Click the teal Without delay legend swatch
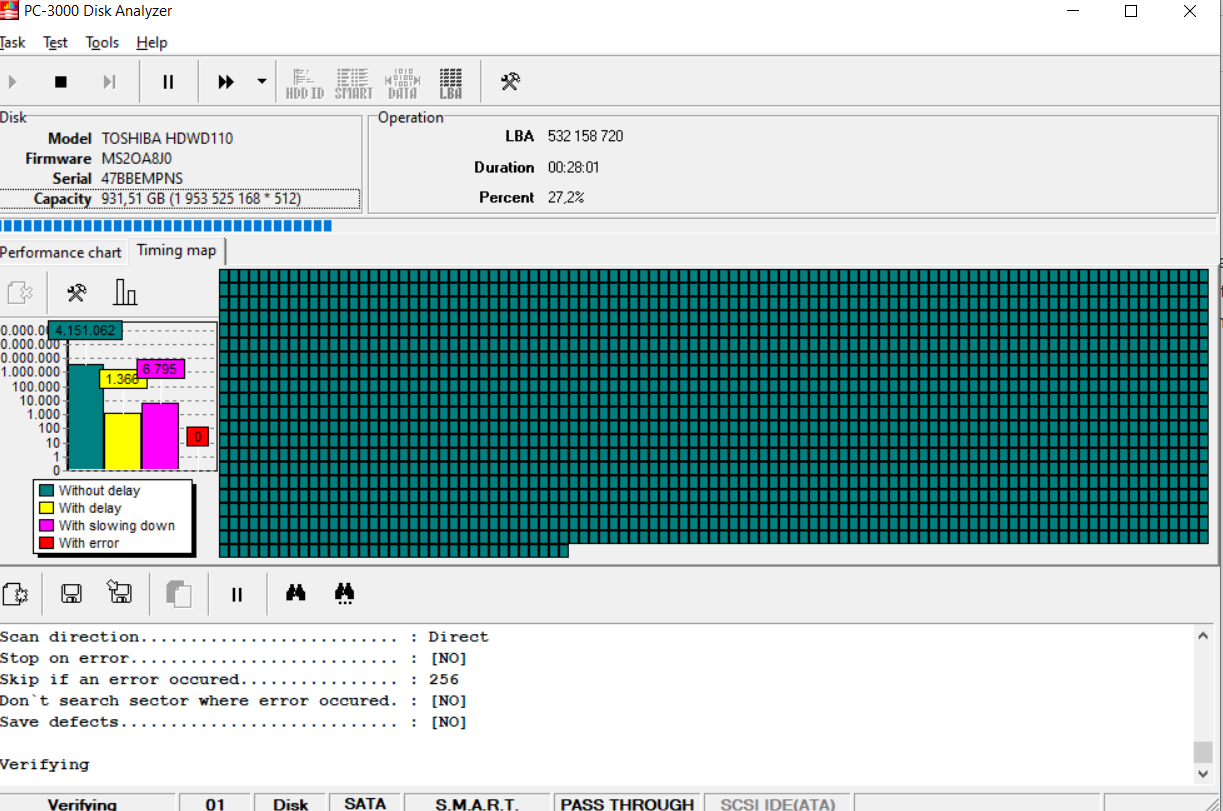Screen dimensions: 1223x811 coord(45,490)
